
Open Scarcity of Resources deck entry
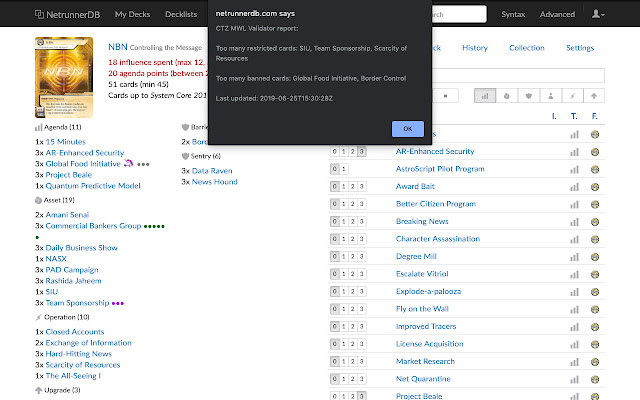point(83,365)
